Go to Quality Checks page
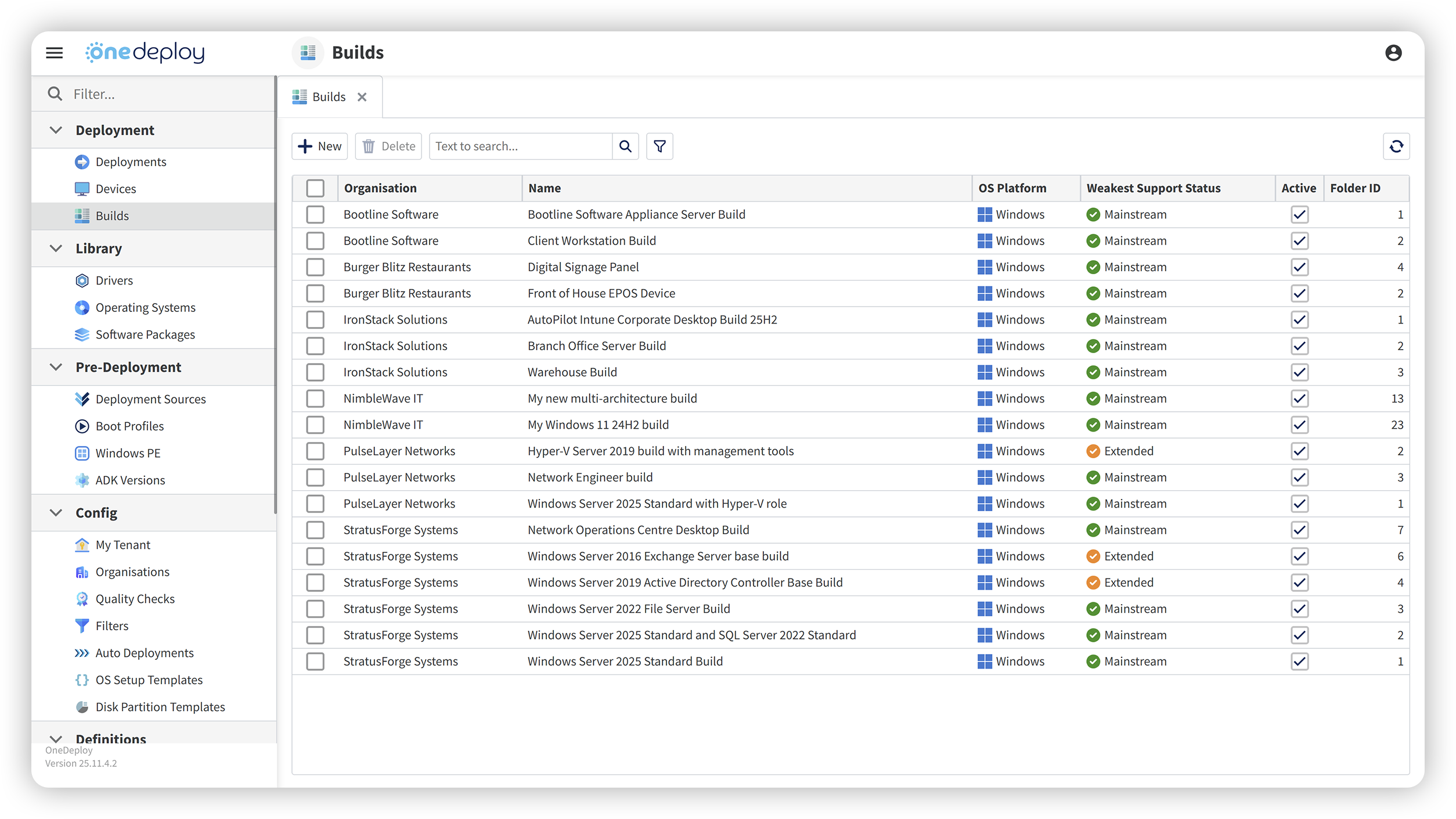This screenshot has width=1456, height=819. pos(135,599)
